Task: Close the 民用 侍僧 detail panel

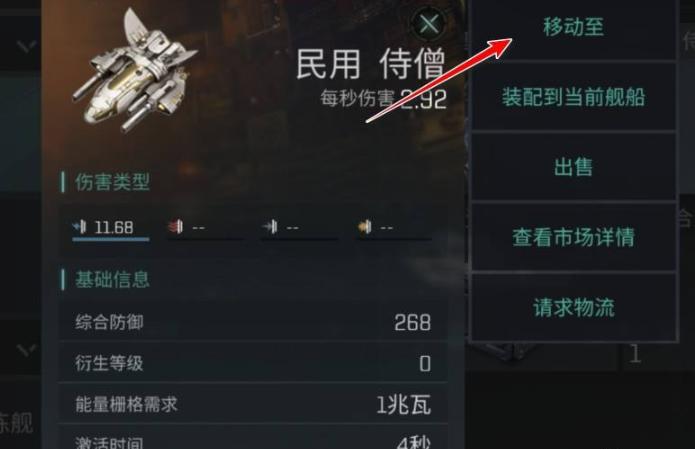Action: [429, 23]
